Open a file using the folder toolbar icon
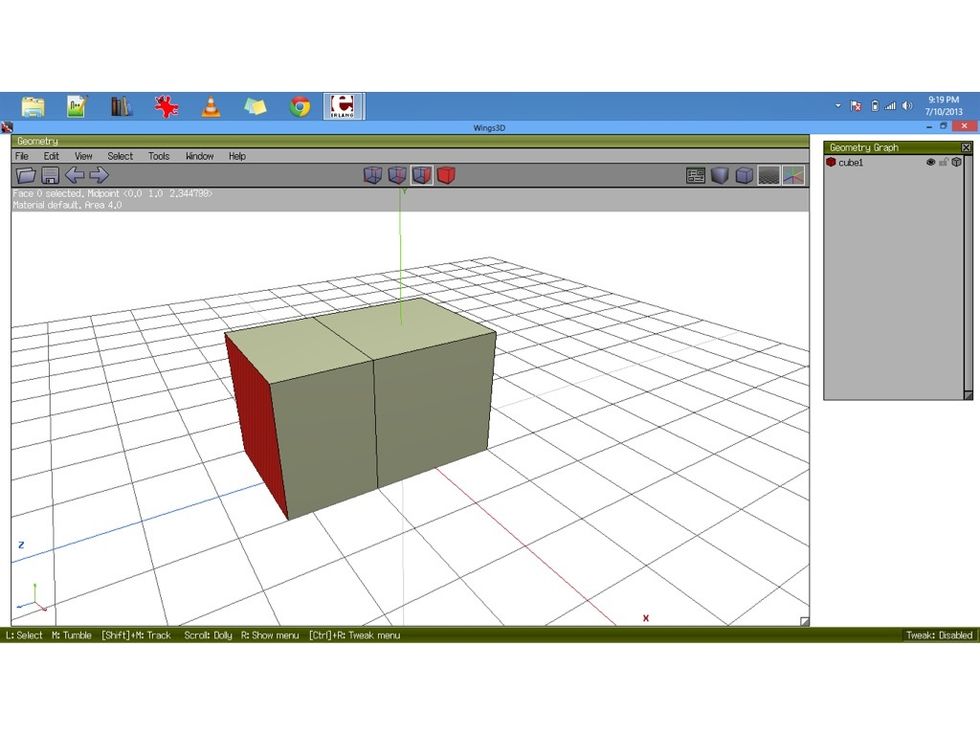The image size is (980, 735). tap(28, 174)
